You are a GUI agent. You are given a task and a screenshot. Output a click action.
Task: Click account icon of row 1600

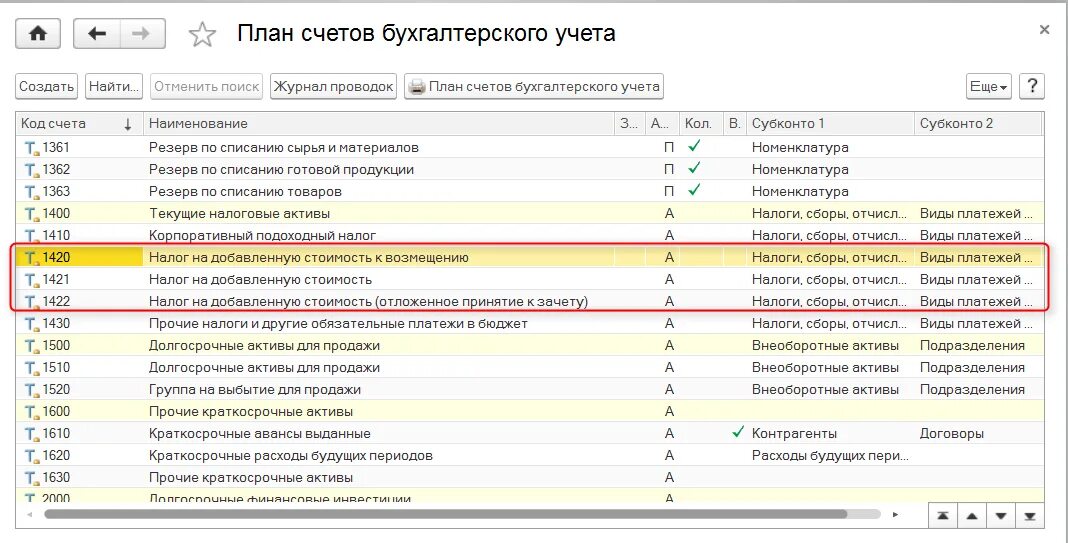(x=31, y=412)
